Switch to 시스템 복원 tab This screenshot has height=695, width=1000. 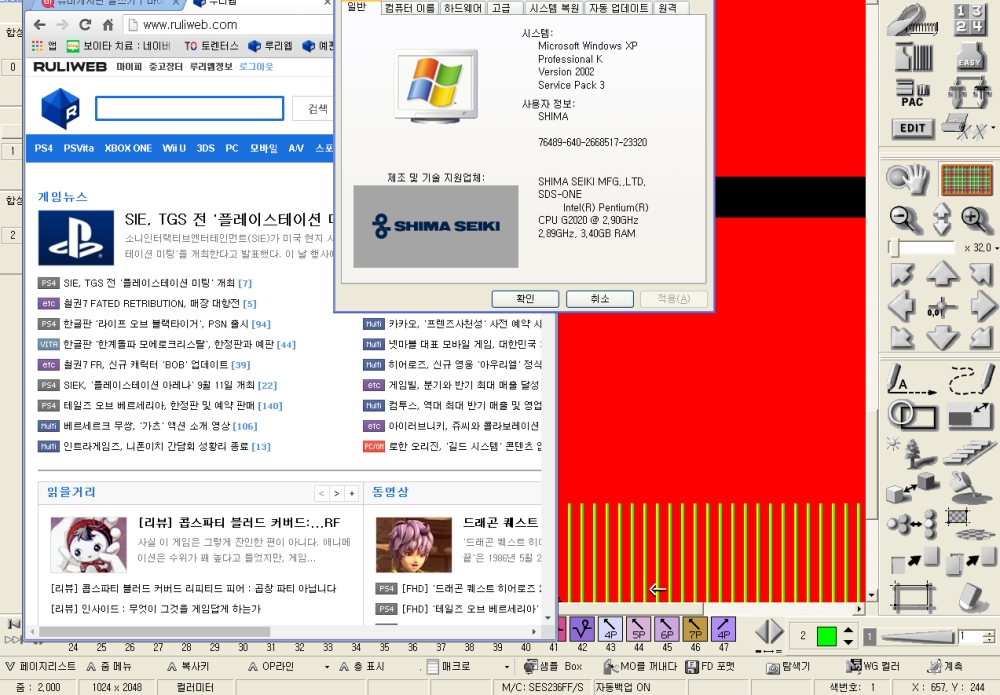coord(554,8)
